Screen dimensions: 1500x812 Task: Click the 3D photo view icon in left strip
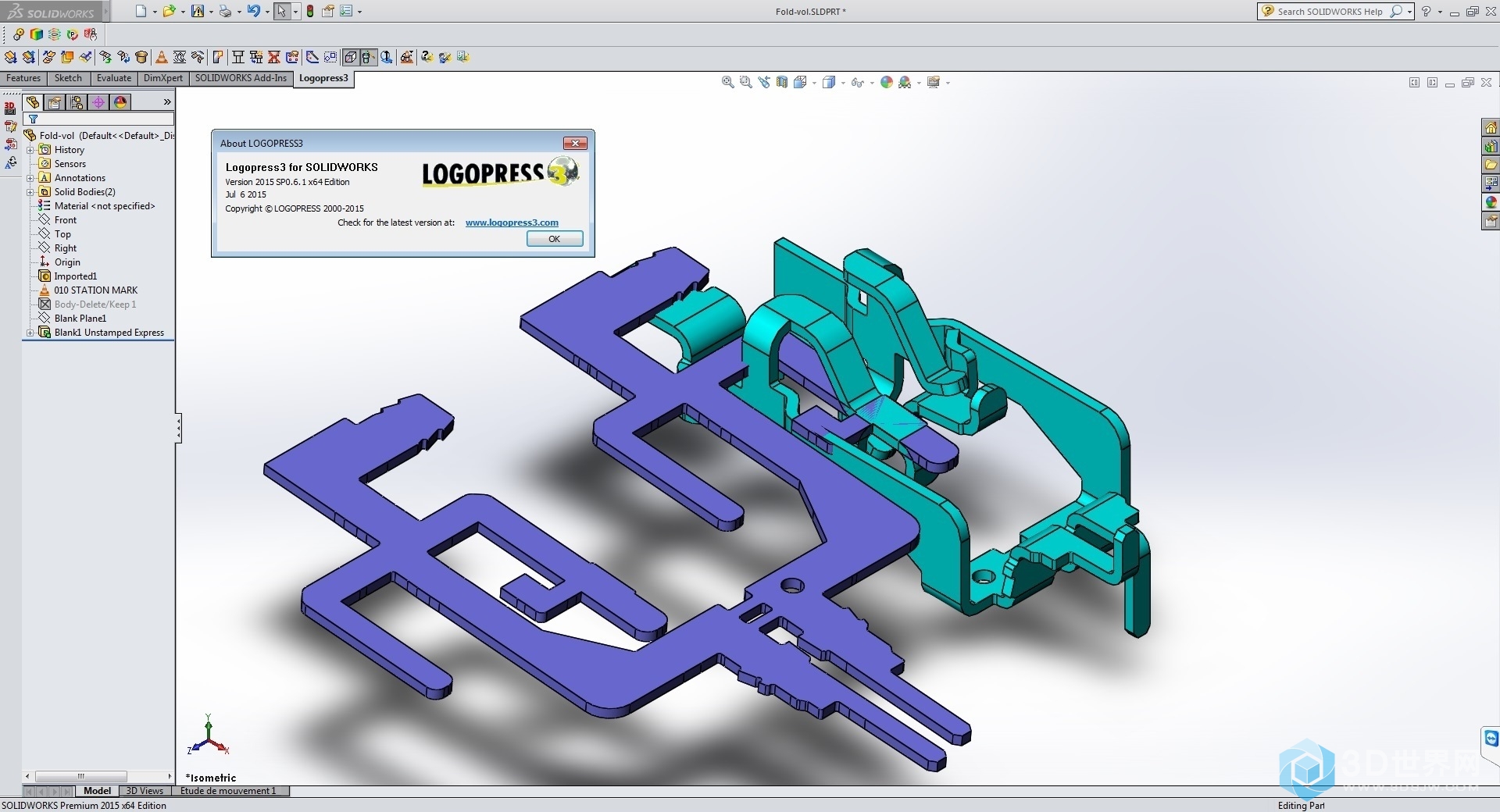pos(10,109)
